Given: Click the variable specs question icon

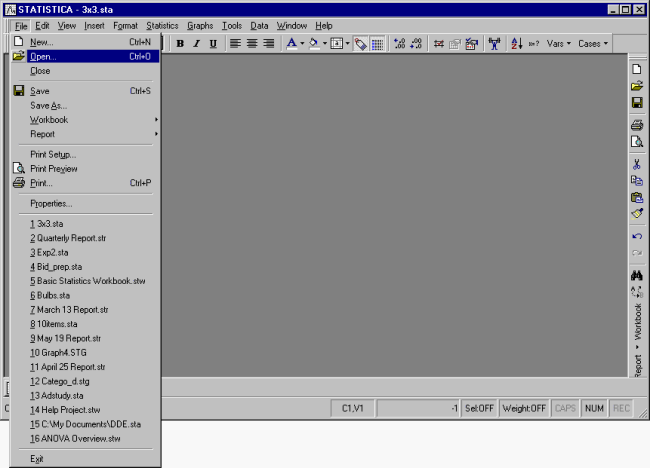Looking at the screenshot, I should [534, 44].
